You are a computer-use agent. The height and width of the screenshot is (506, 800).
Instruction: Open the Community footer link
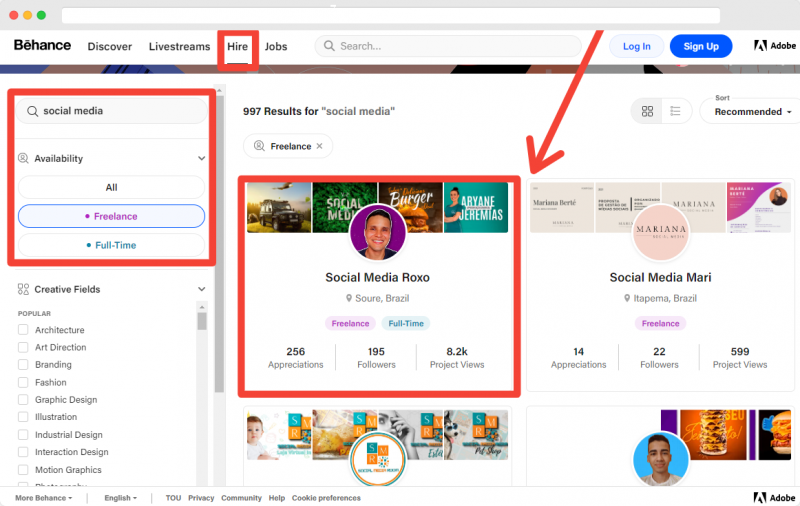(241, 498)
